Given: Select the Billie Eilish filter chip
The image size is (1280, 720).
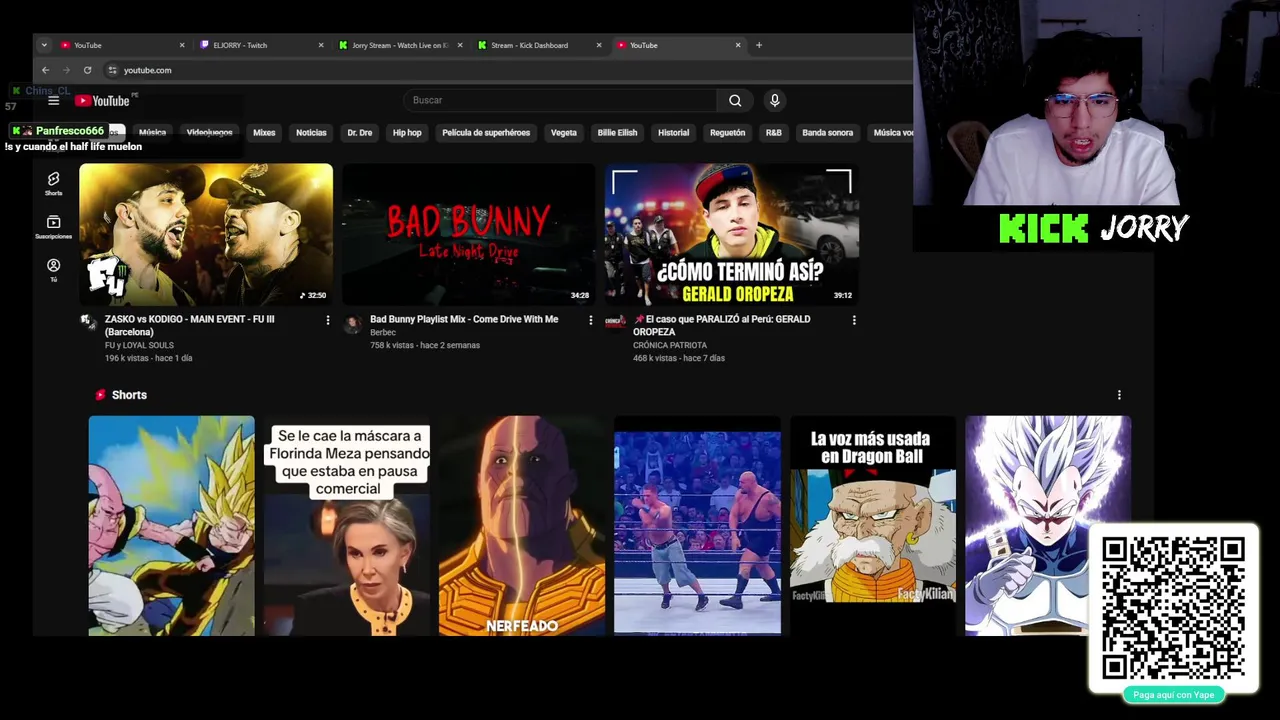Looking at the screenshot, I should tap(617, 132).
